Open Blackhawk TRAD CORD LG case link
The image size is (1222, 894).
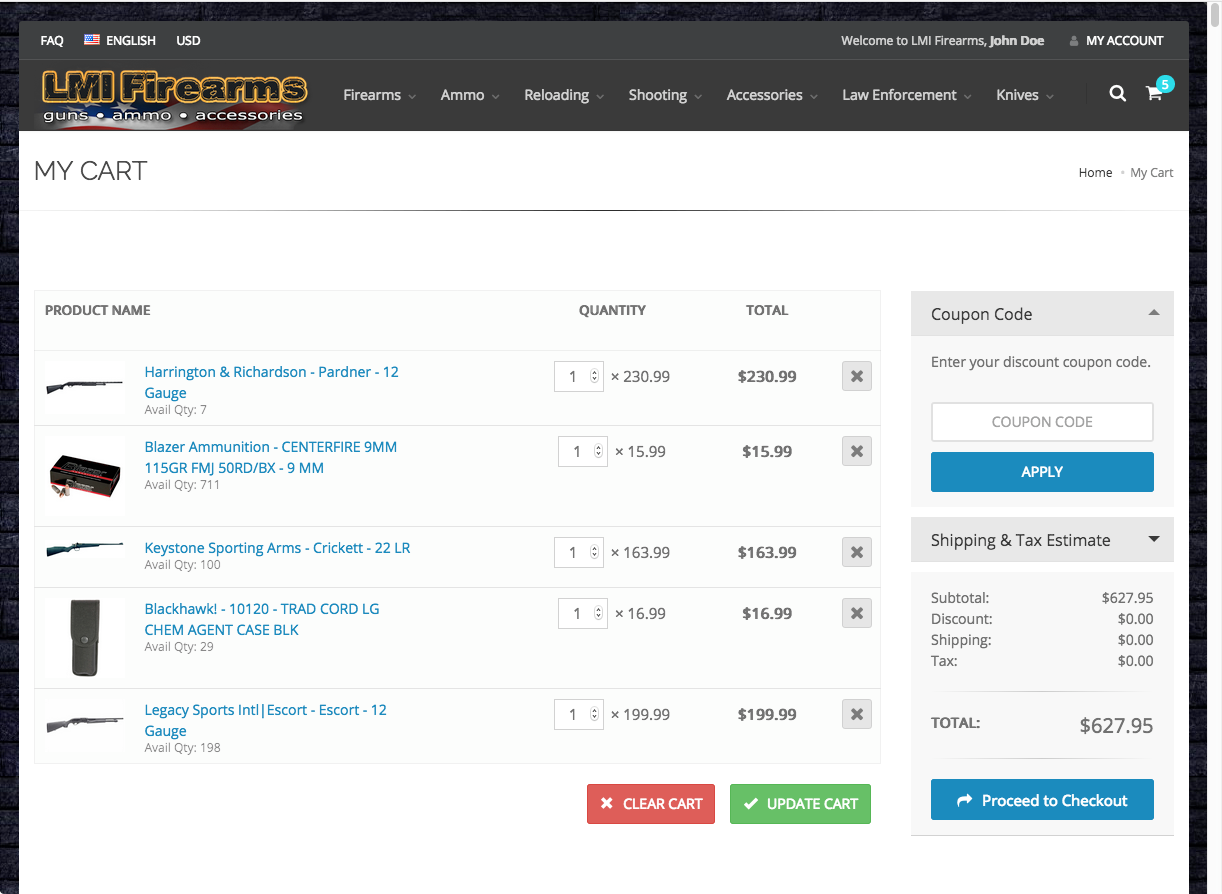pyautogui.click(x=262, y=619)
